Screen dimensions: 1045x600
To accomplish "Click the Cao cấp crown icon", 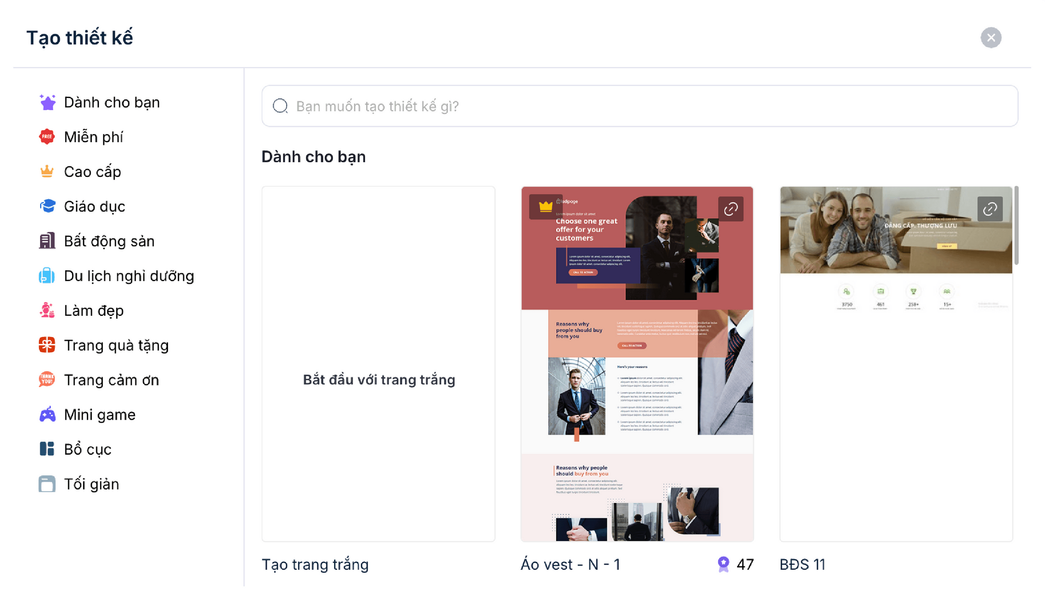I will coord(47,172).
